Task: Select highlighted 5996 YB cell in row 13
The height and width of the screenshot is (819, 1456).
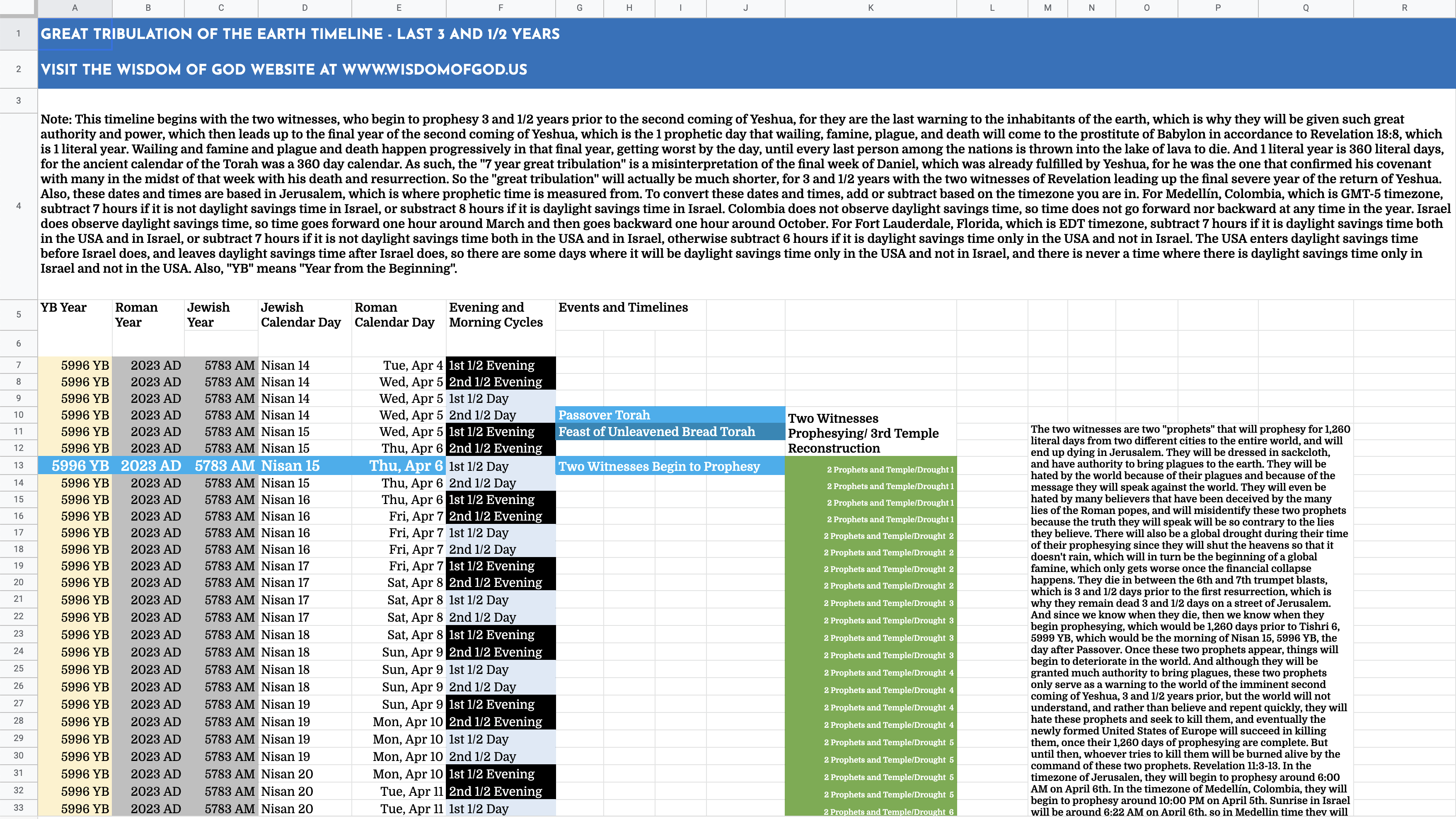Action: 75,466
